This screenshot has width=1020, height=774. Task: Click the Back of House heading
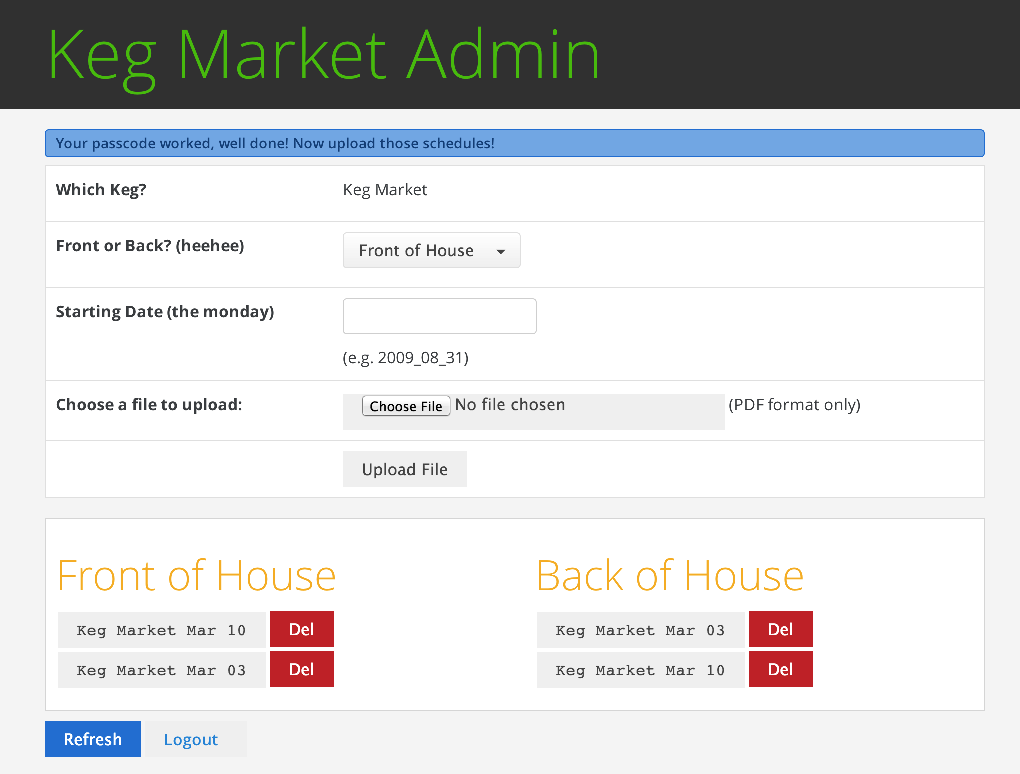coord(670,576)
